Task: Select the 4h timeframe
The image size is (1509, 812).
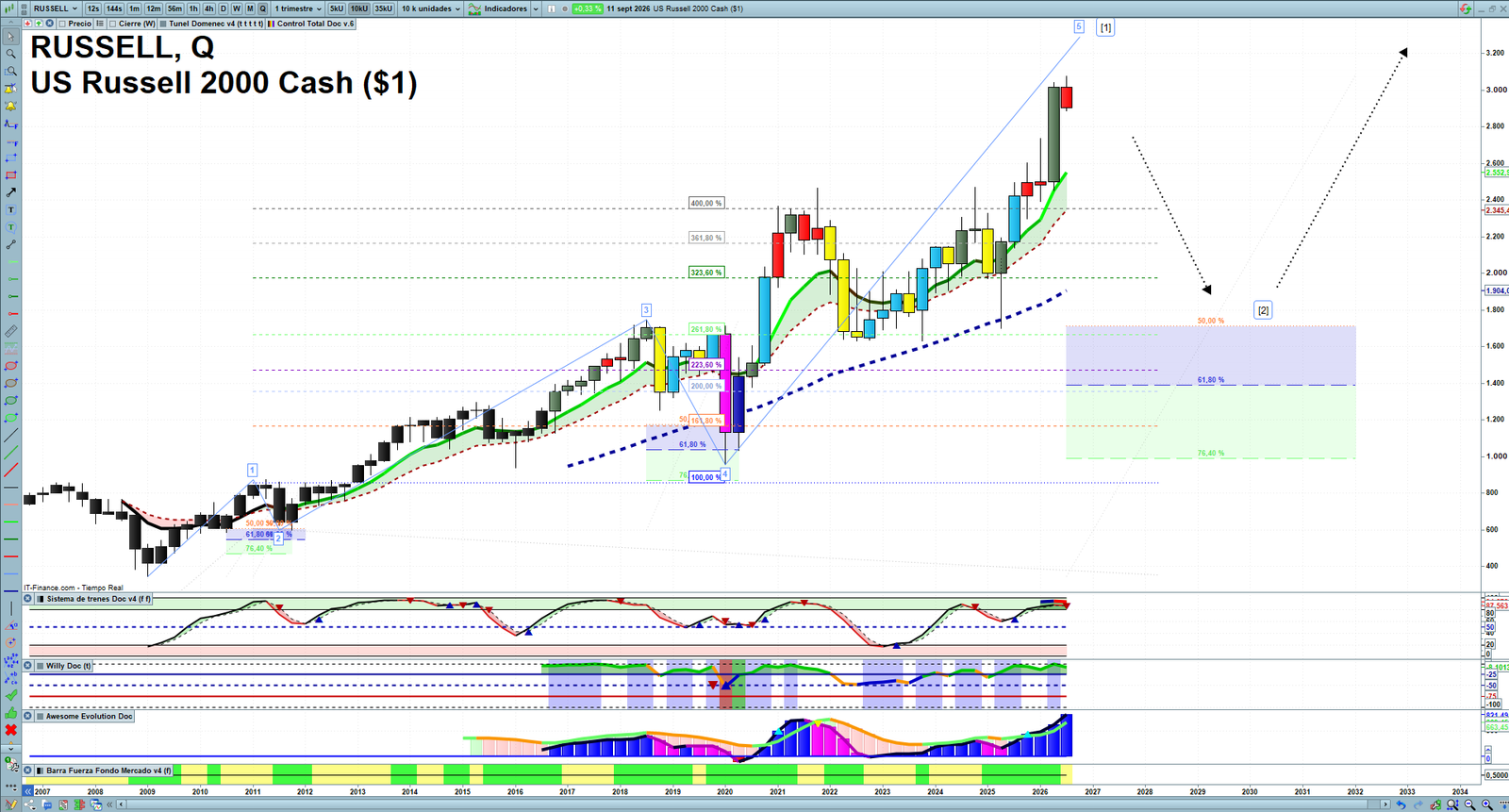Action: click(209, 8)
